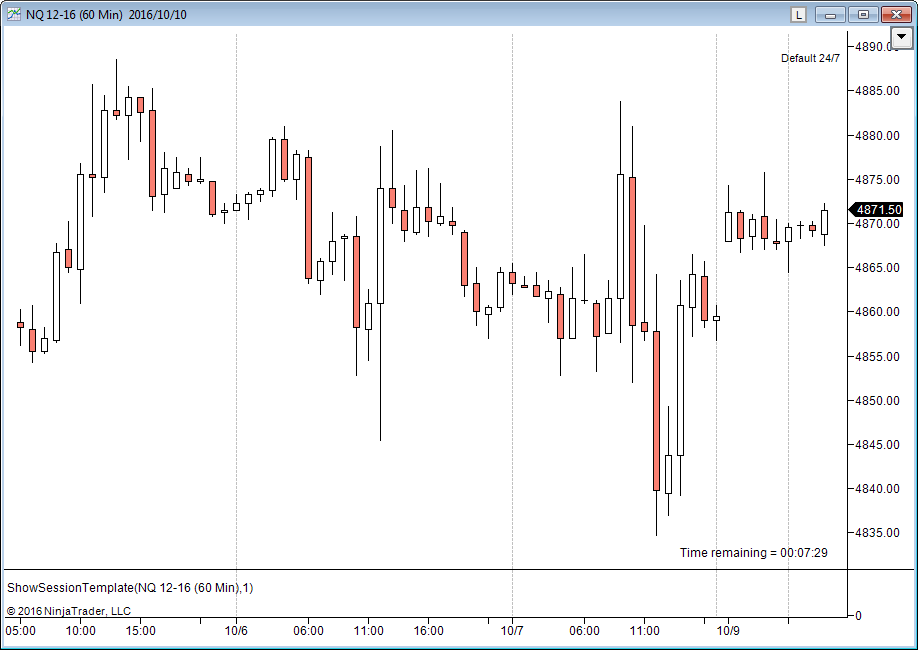Click the 4850.00 price axis label
This screenshot has width=918, height=650.
(x=877, y=401)
